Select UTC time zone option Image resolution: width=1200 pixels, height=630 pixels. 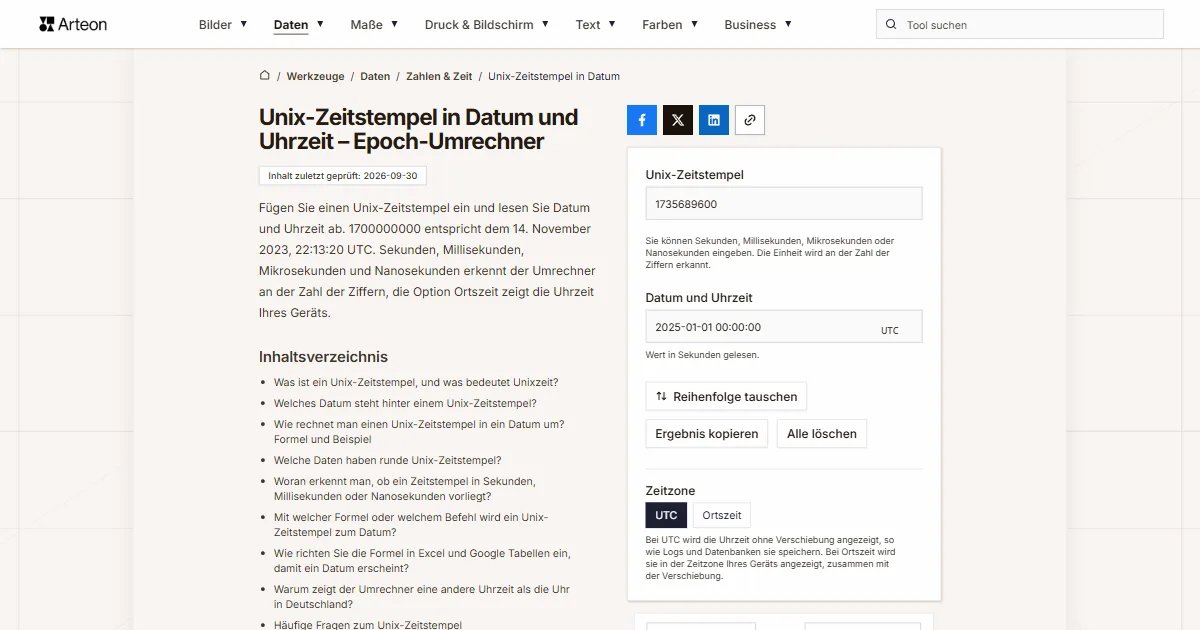click(666, 516)
